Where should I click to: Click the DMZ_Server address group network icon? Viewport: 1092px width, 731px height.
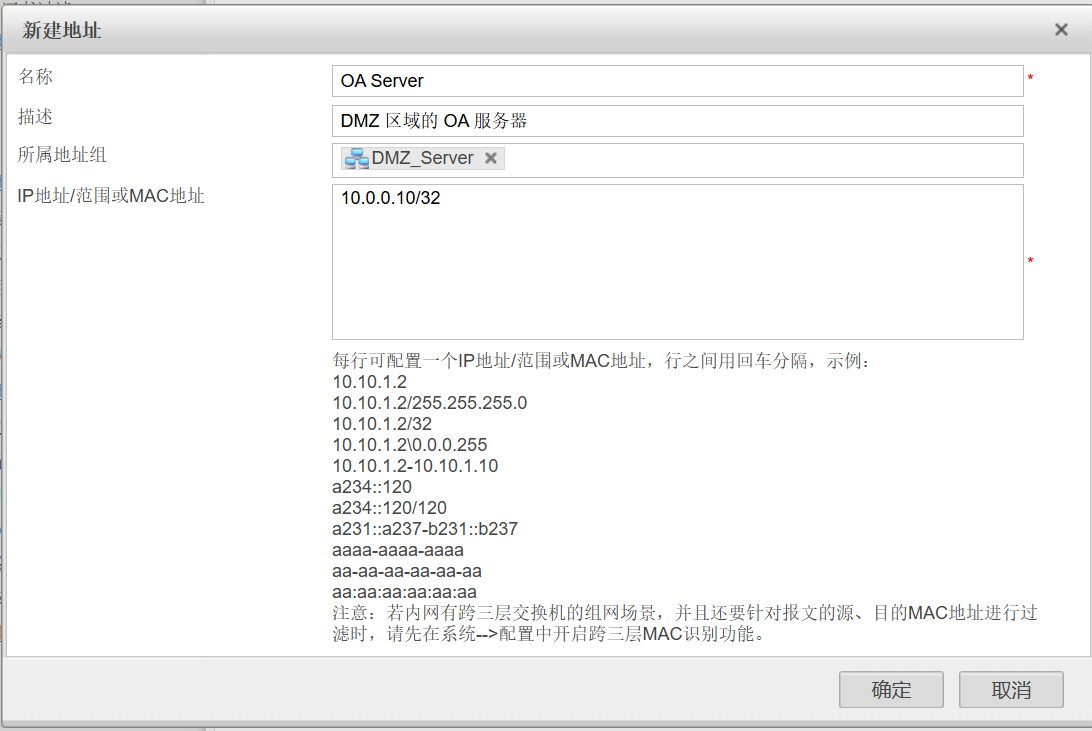tap(357, 159)
